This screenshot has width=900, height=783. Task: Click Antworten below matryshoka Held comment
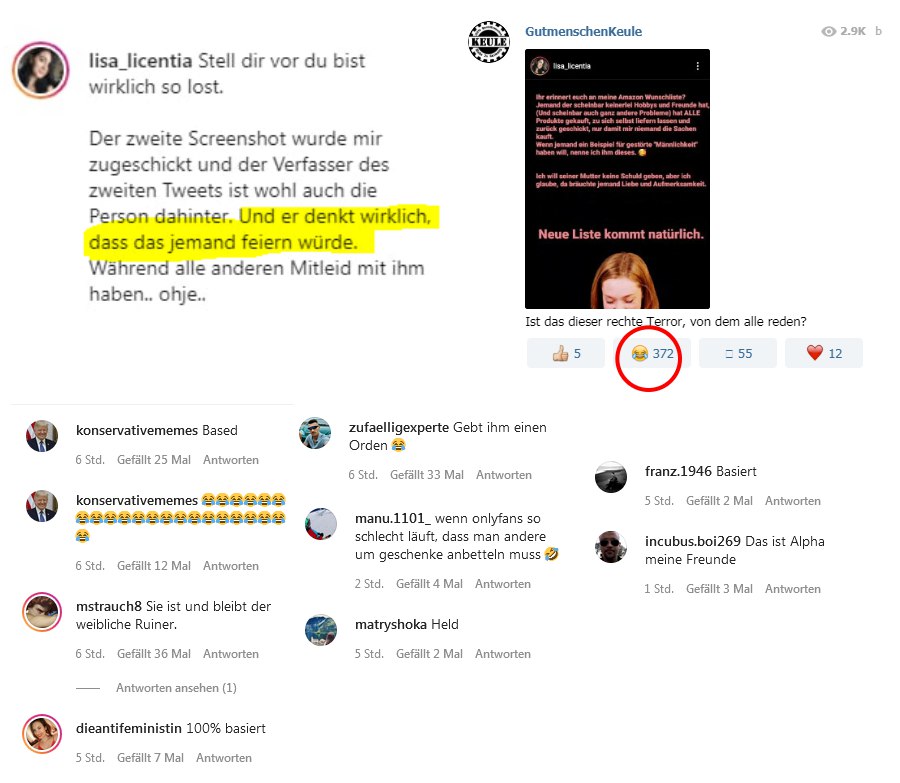(503, 654)
